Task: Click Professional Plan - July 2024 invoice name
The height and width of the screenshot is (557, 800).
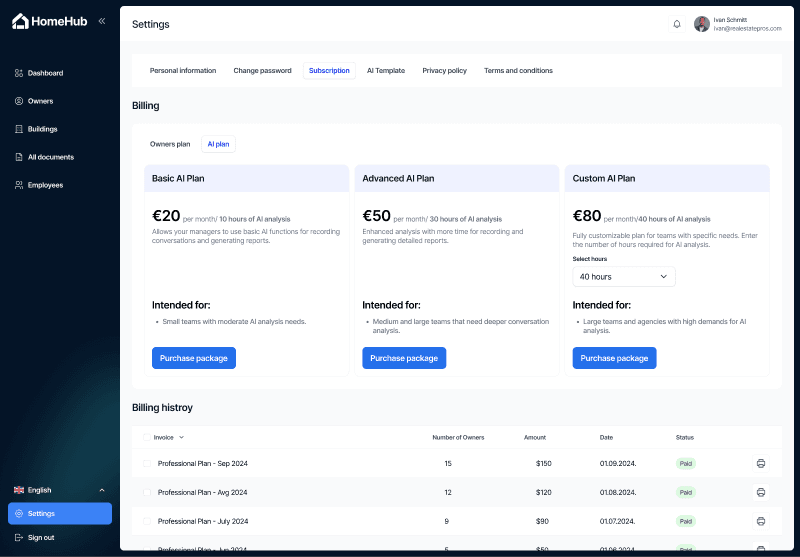Action: click(203, 521)
